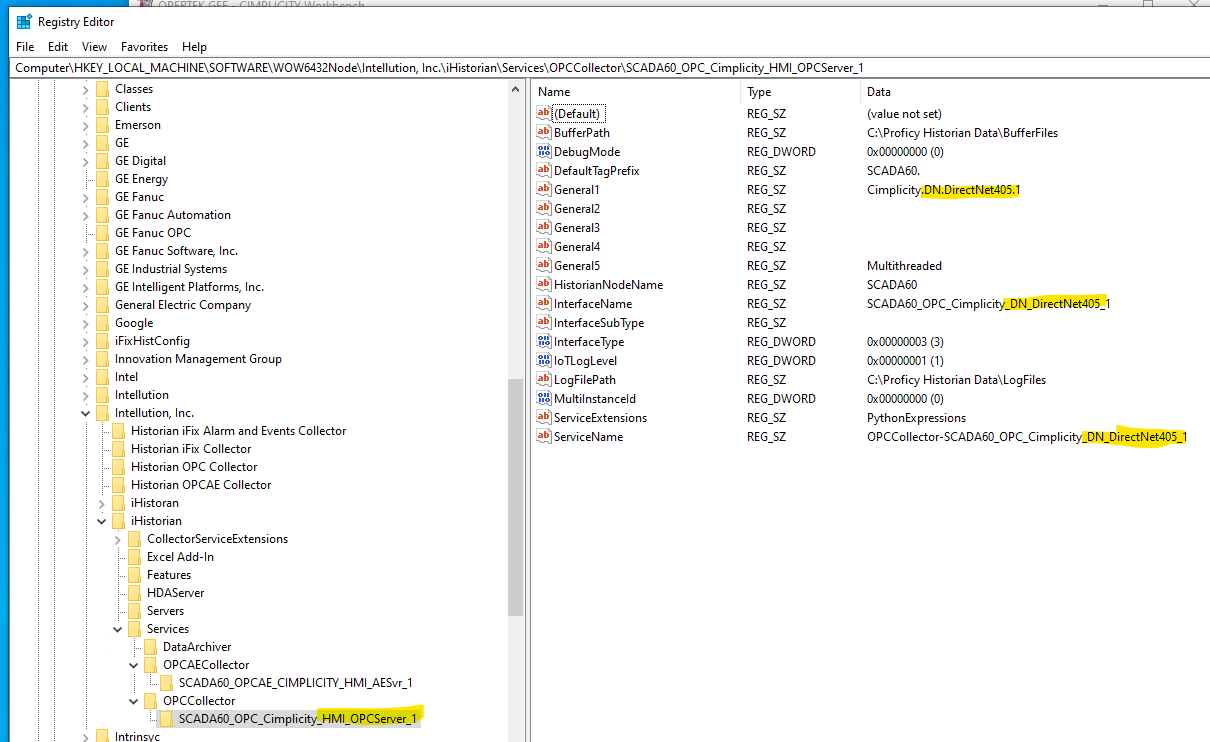
Task: Open the Edit menu
Action: click(x=58, y=47)
